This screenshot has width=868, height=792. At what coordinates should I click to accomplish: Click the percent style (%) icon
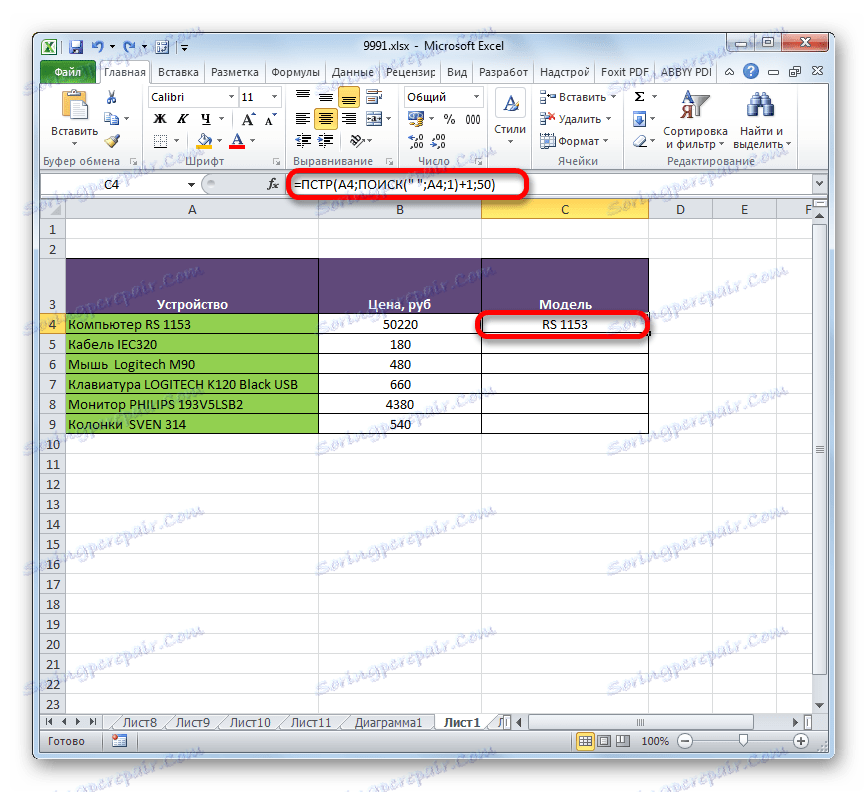point(450,119)
